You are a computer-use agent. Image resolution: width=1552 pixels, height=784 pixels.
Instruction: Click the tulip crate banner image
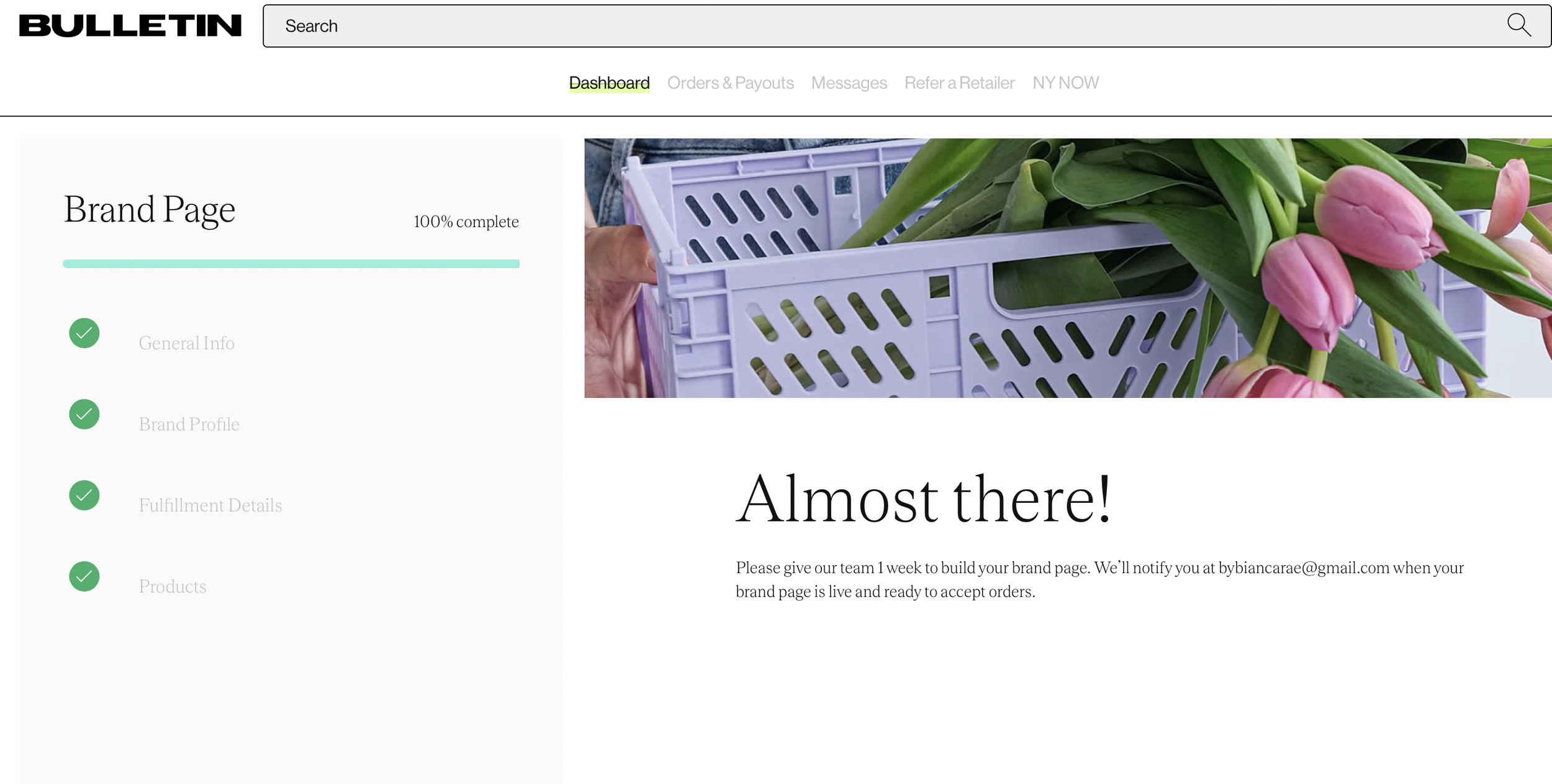[1068, 268]
